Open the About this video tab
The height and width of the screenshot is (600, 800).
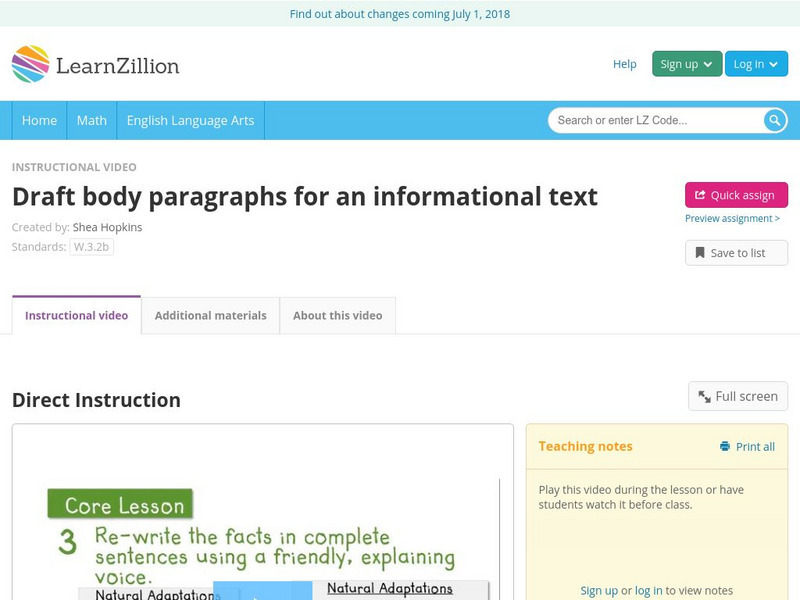click(x=338, y=315)
